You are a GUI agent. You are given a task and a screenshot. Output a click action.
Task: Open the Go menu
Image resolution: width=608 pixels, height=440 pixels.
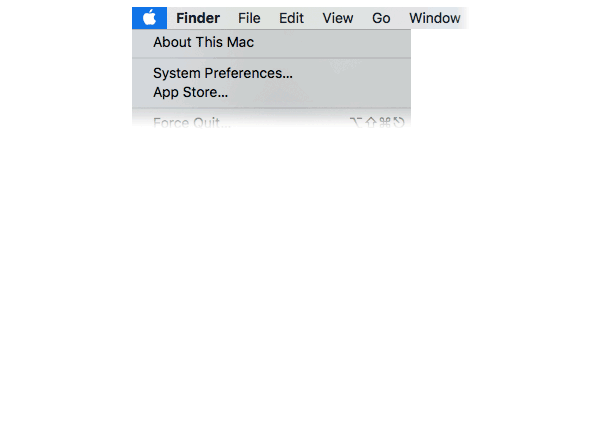coord(381,18)
